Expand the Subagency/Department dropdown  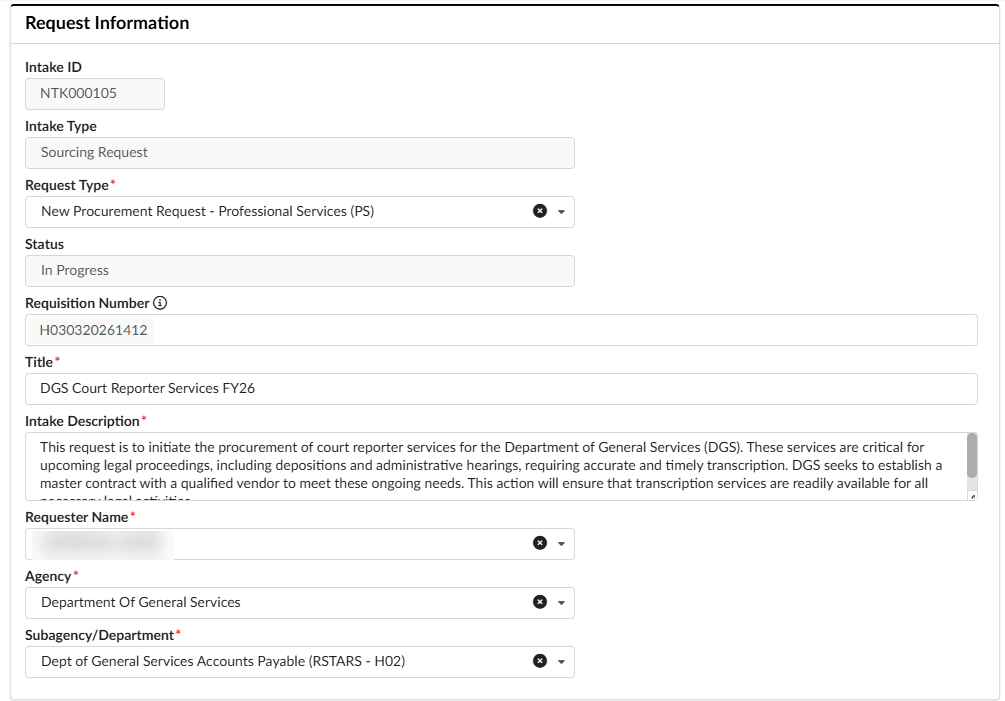tap(560, 661)
